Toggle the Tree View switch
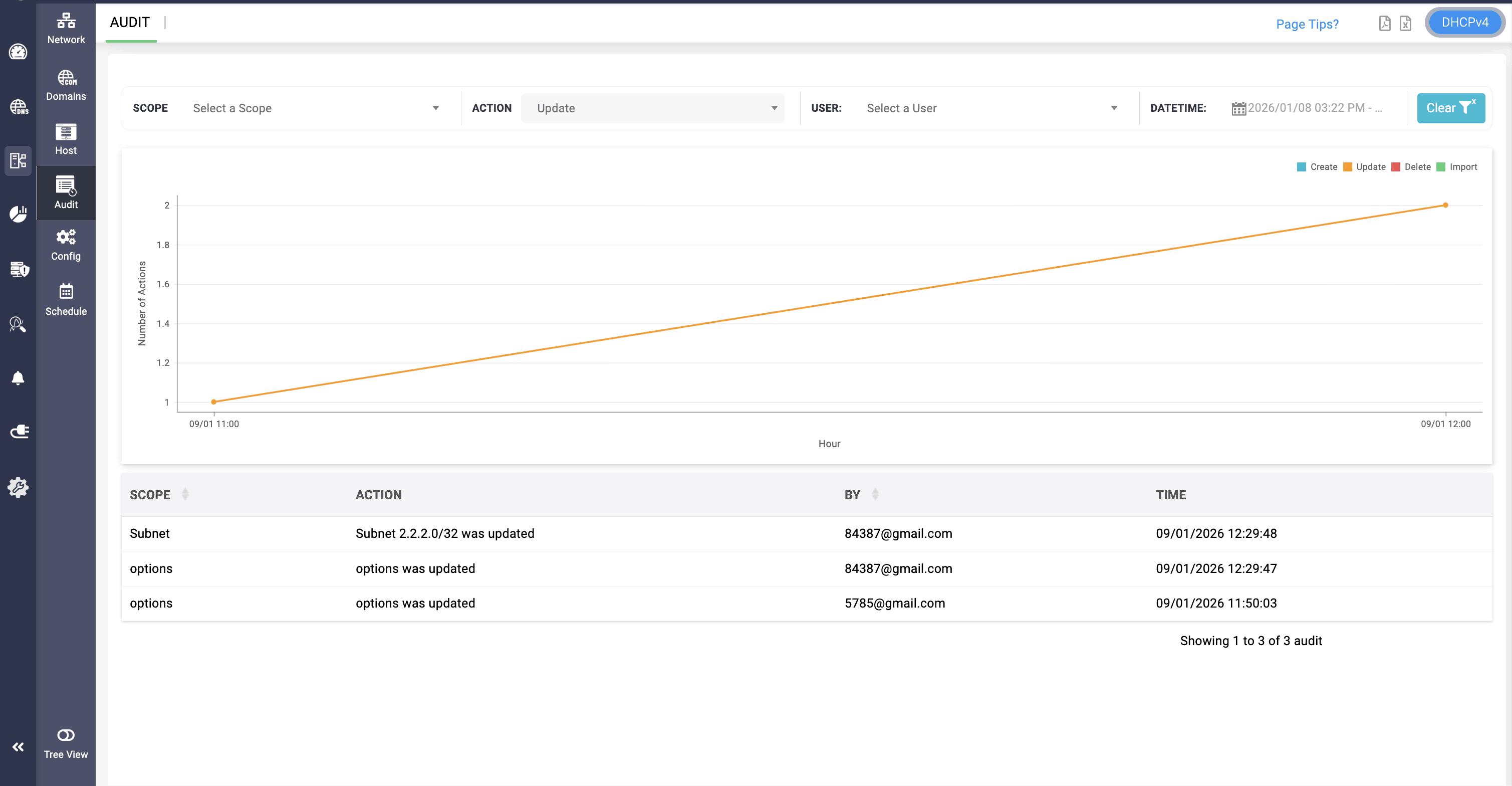1512x786 pixels. click(x=66, y=735)
